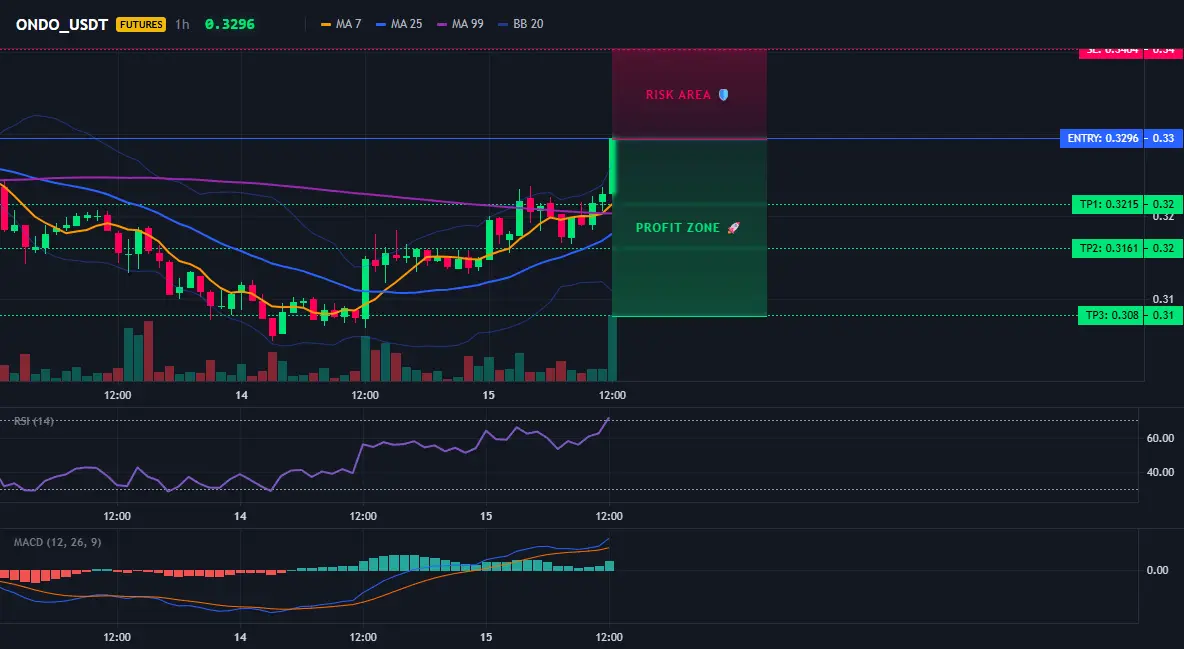The width and height of the screenshot is (1184, 649).
Task: Click date 15 on MACD pane time axis
Action: coord(486,637)
